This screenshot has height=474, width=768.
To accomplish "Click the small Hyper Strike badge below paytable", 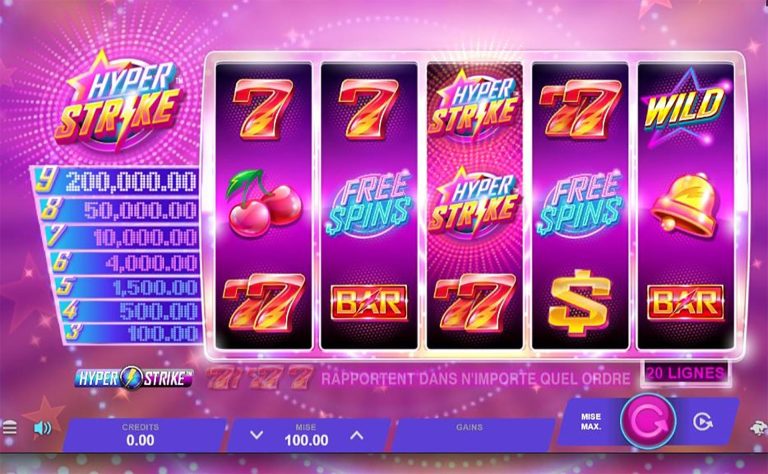I will (x=133, y=378).
